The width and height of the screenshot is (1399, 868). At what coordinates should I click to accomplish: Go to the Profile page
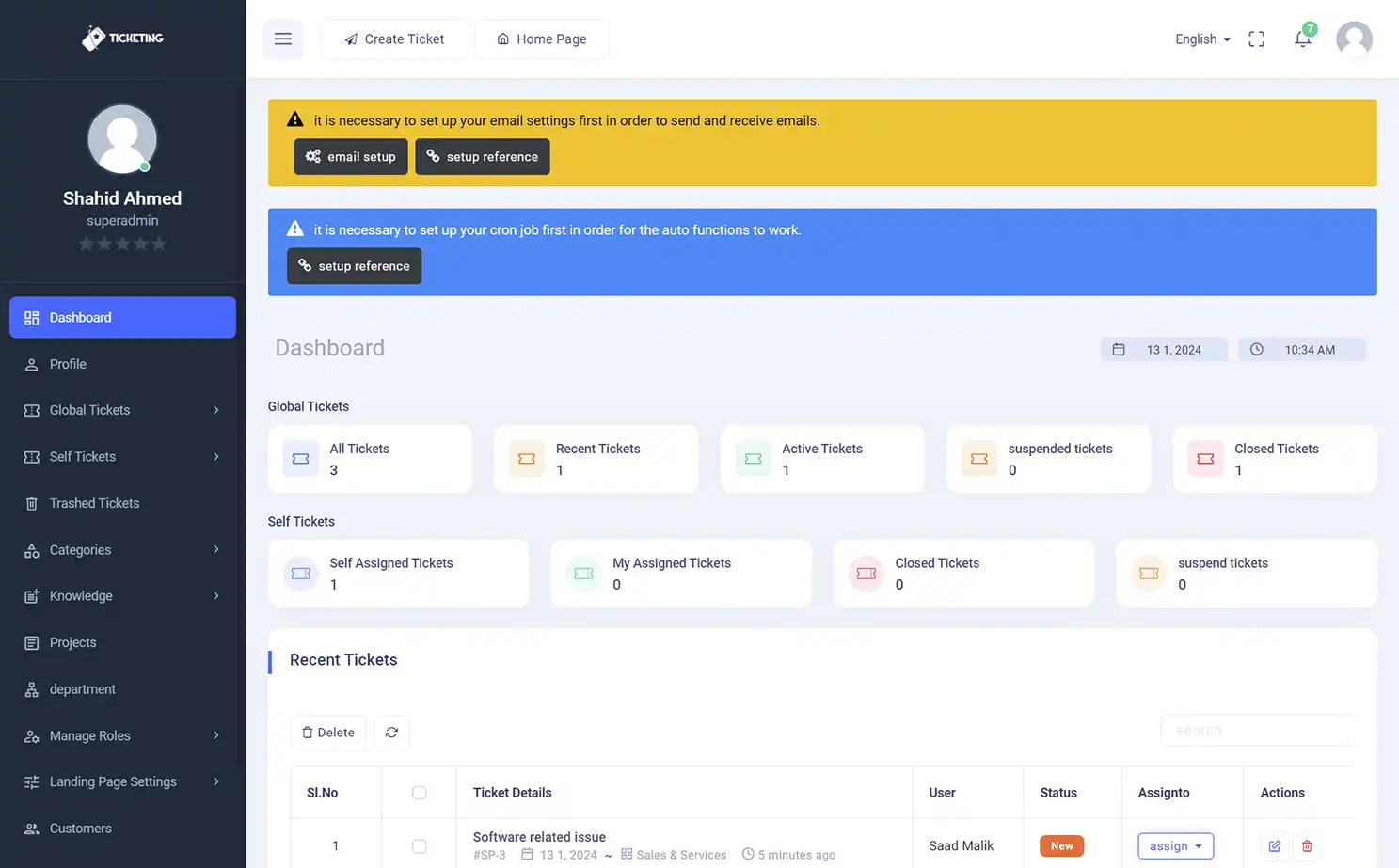70,364
